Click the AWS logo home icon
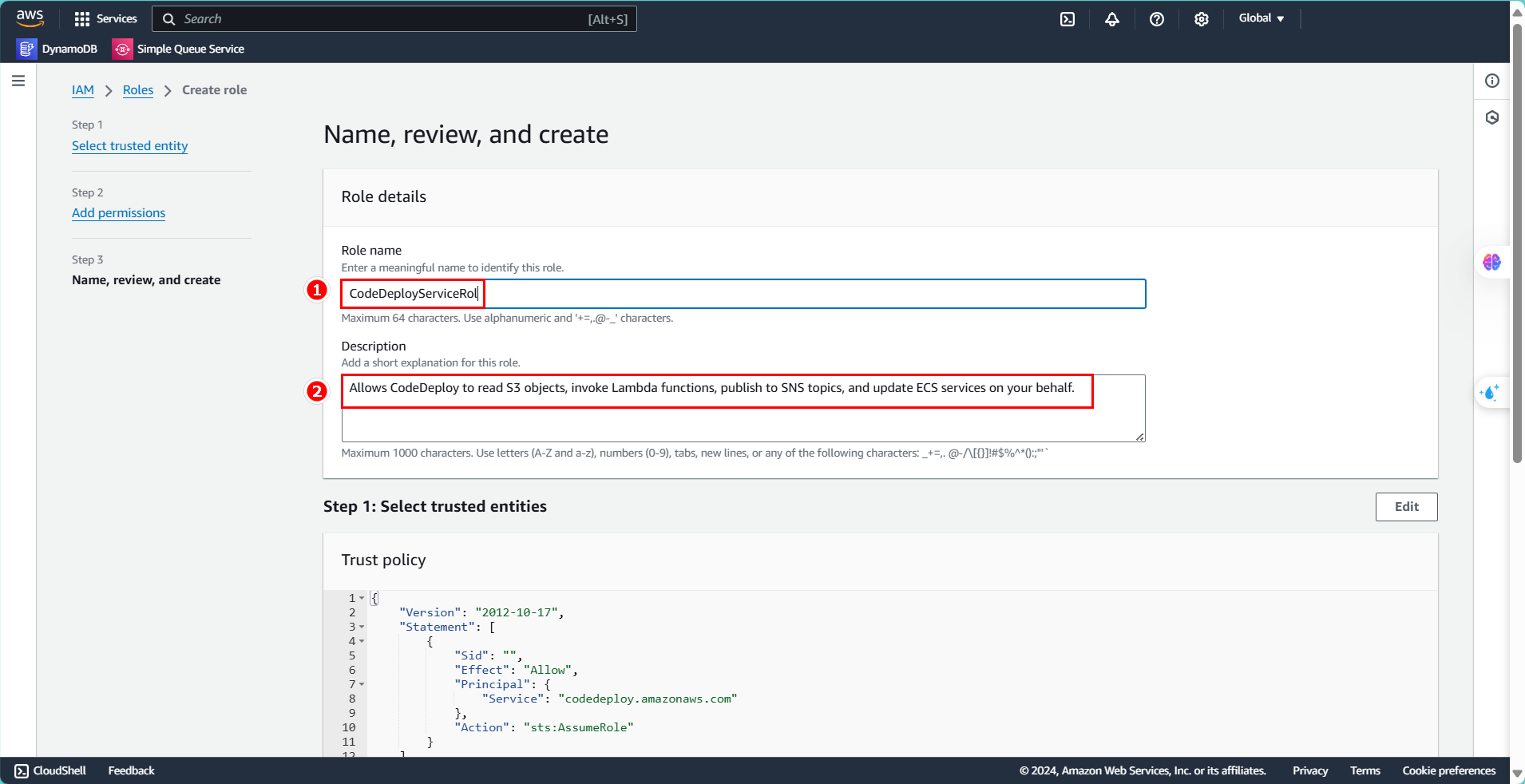Viewport: 1525px width, 784px height. tap(30, 18)
